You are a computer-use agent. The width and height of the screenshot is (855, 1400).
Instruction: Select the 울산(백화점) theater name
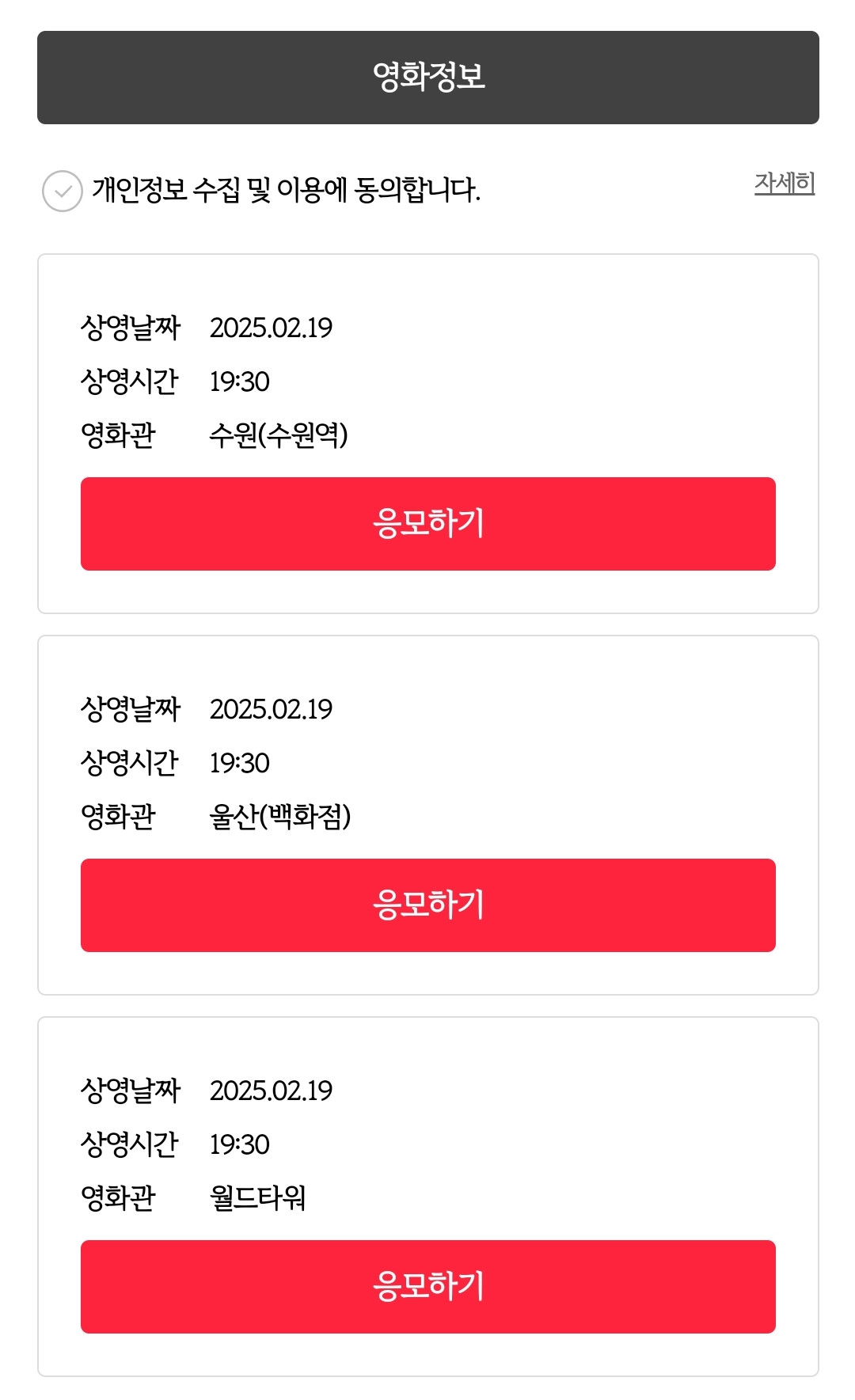(279, 817)
